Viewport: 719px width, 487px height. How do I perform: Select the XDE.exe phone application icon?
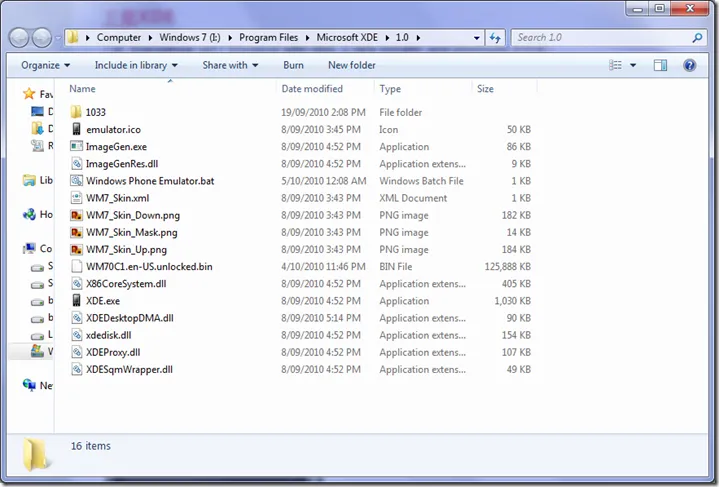pos(77,300)
